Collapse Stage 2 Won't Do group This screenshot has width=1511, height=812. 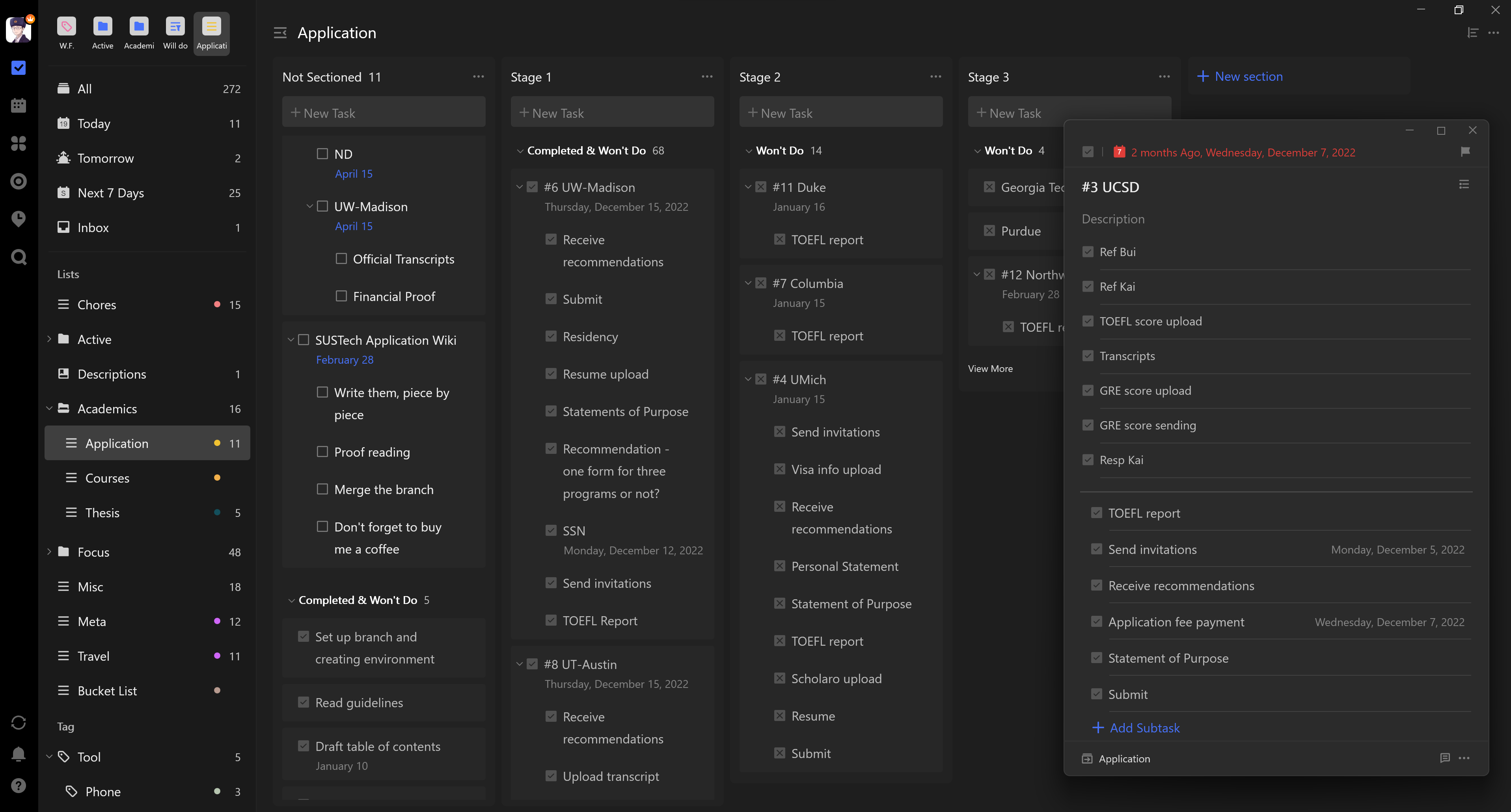[749, 151]
